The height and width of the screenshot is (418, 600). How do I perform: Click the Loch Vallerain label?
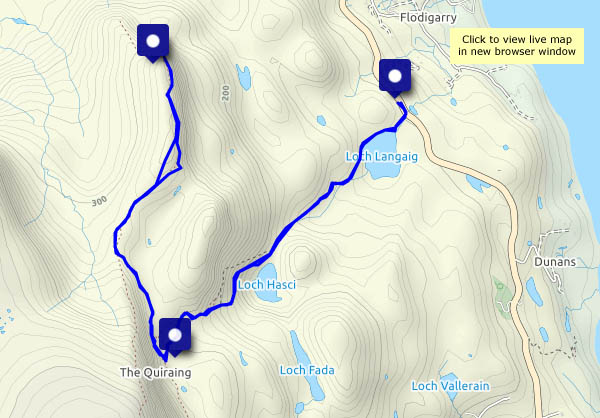450,386
